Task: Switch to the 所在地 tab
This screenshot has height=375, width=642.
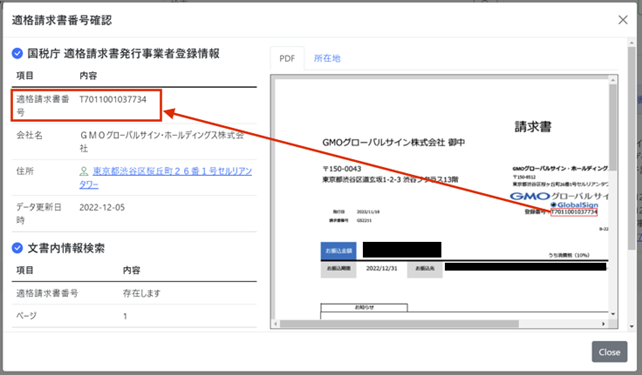Action: coord(327,59)
